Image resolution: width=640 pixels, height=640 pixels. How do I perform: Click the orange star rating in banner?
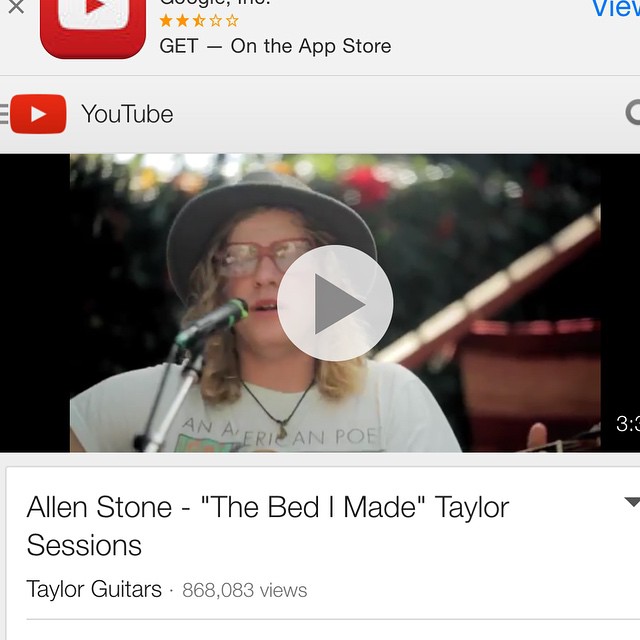[199, 20]
